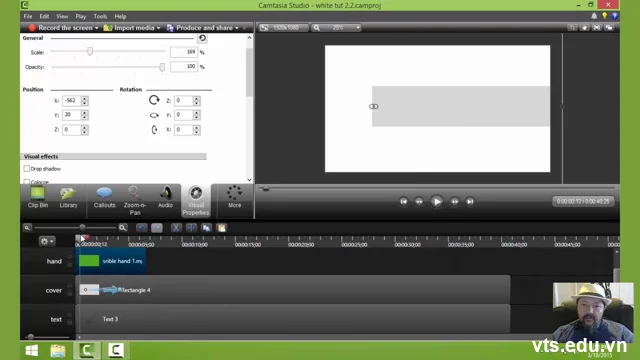Click the Import media button

129,28
